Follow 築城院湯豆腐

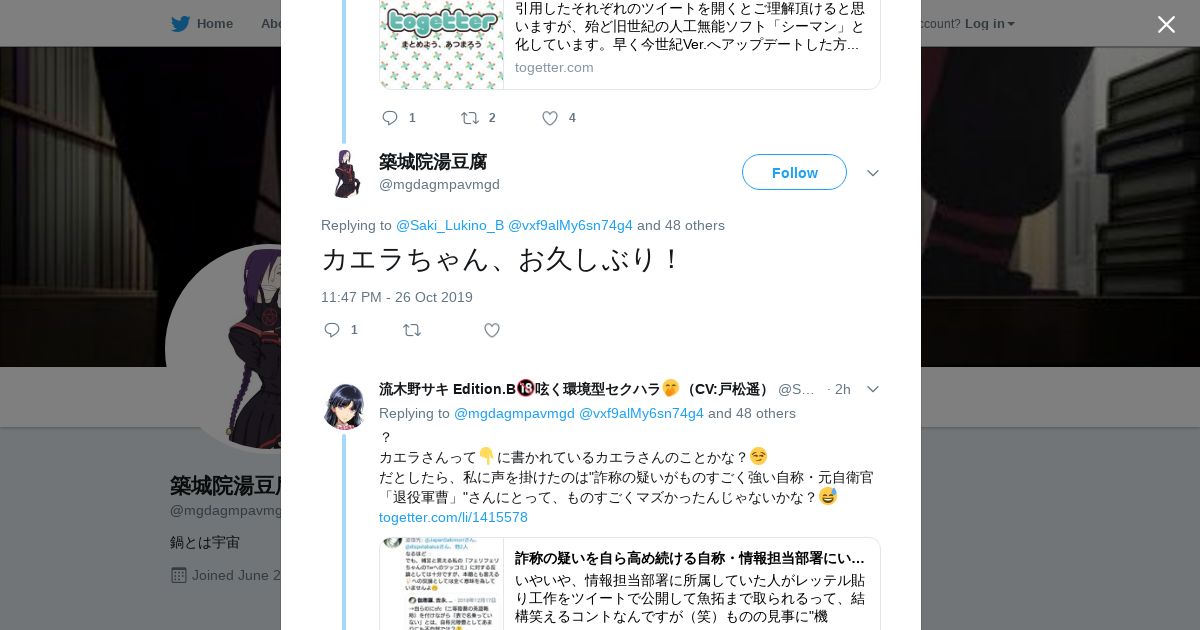click(x=794, y=172)
